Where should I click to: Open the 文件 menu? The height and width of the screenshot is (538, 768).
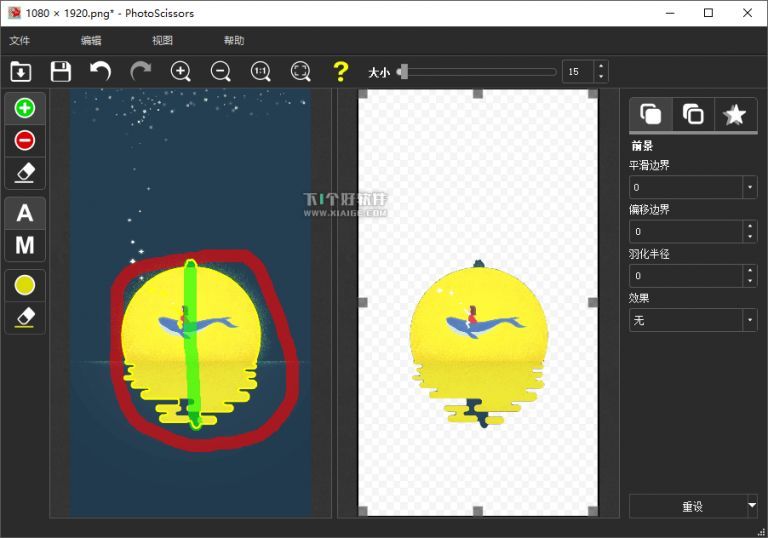click(20, 41)
